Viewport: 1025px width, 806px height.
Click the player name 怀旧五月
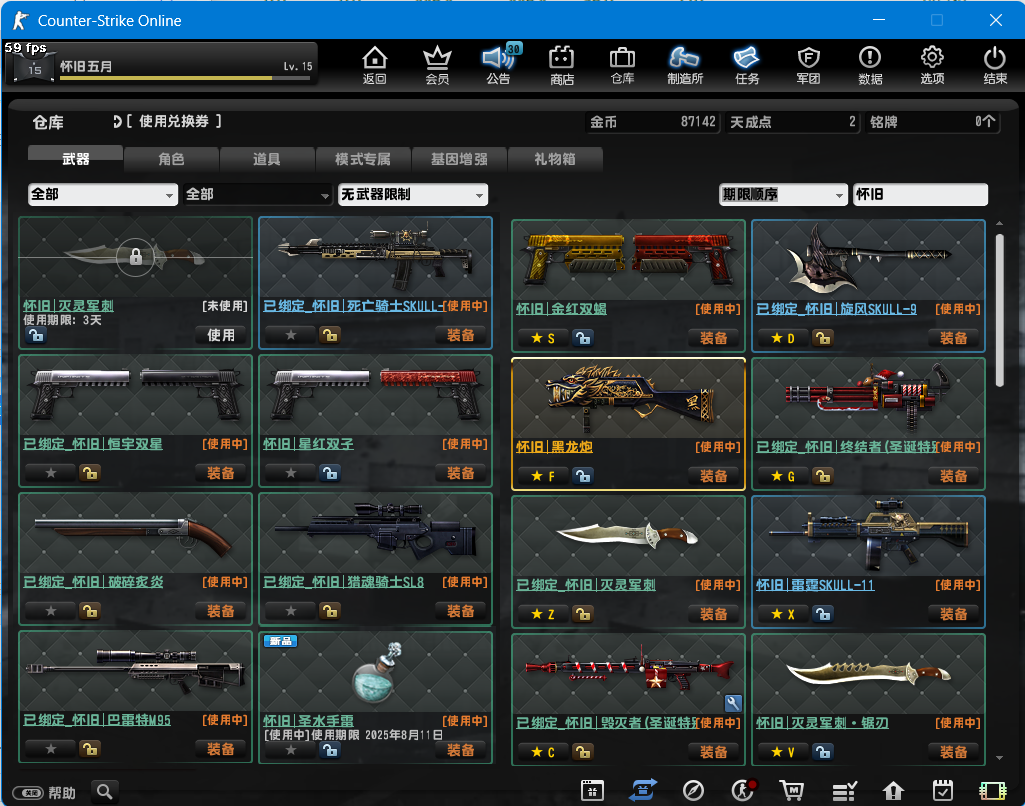[x=86, y=66]
